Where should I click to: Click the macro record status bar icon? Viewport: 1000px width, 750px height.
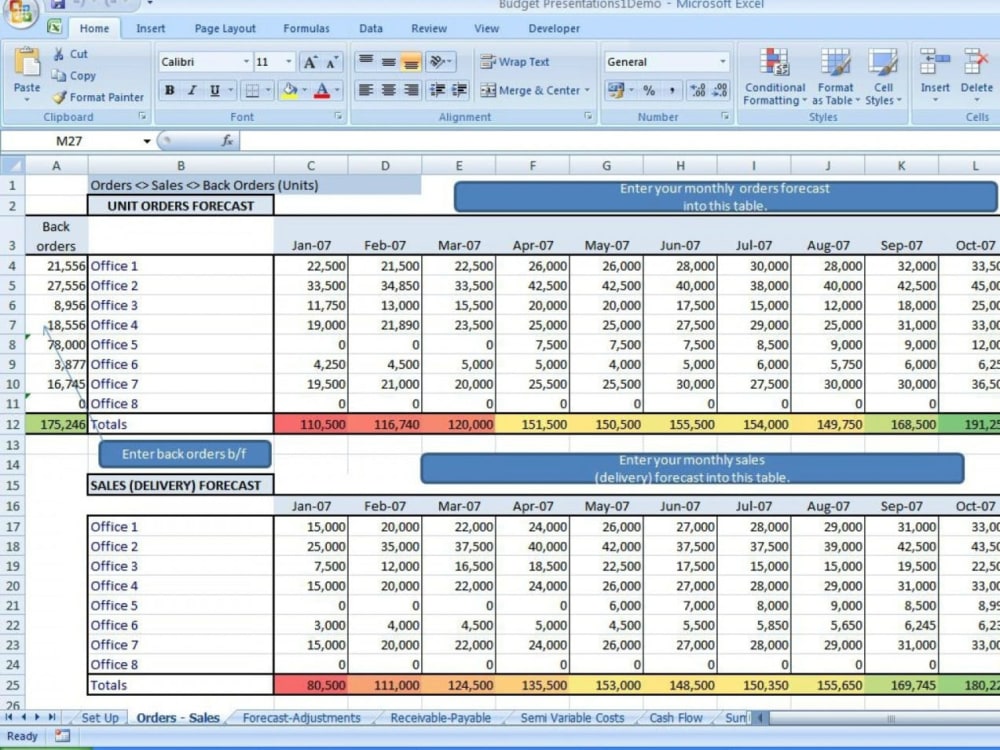(x=62, y=736)
